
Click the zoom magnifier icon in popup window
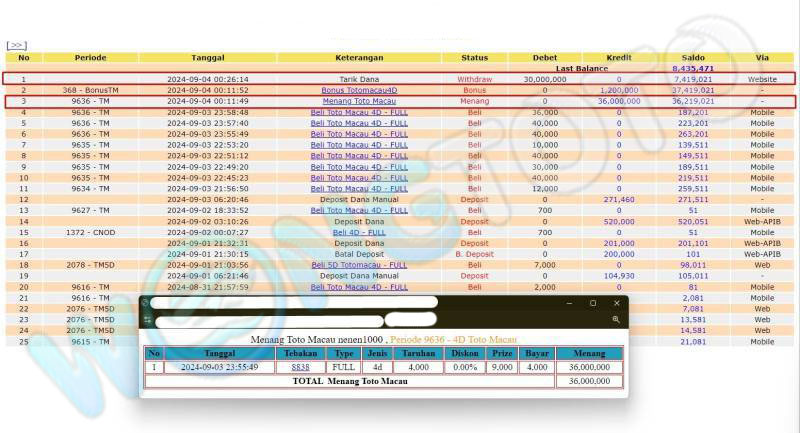click(616, 320)
